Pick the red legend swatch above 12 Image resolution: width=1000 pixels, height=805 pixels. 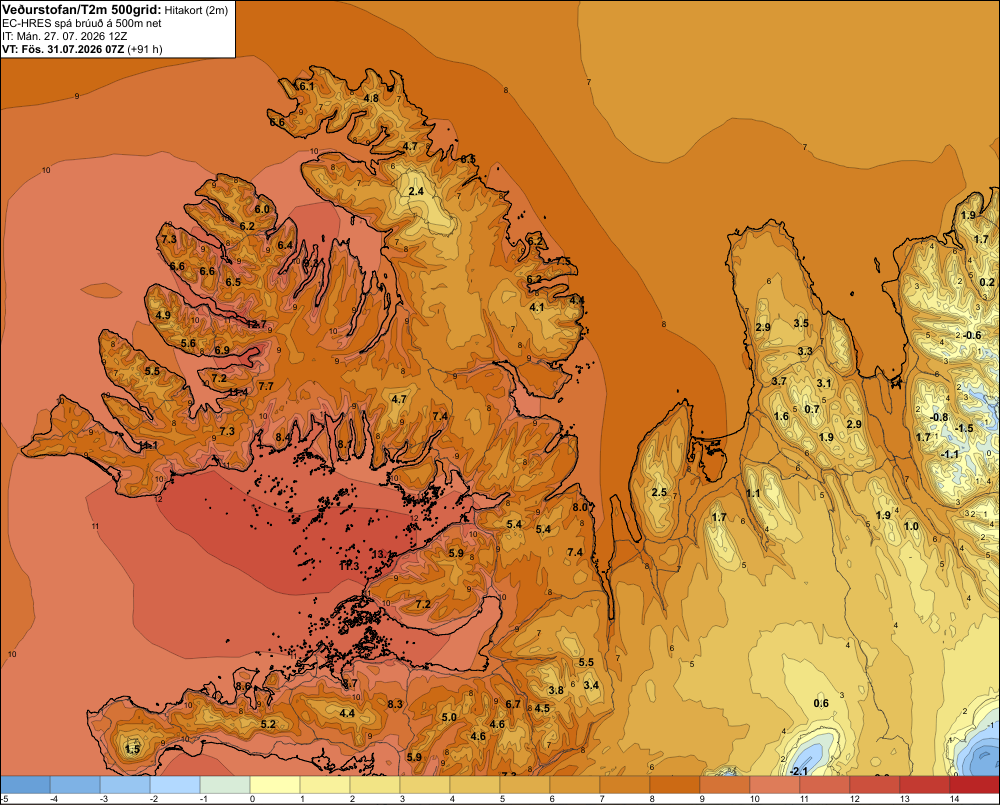874,784
